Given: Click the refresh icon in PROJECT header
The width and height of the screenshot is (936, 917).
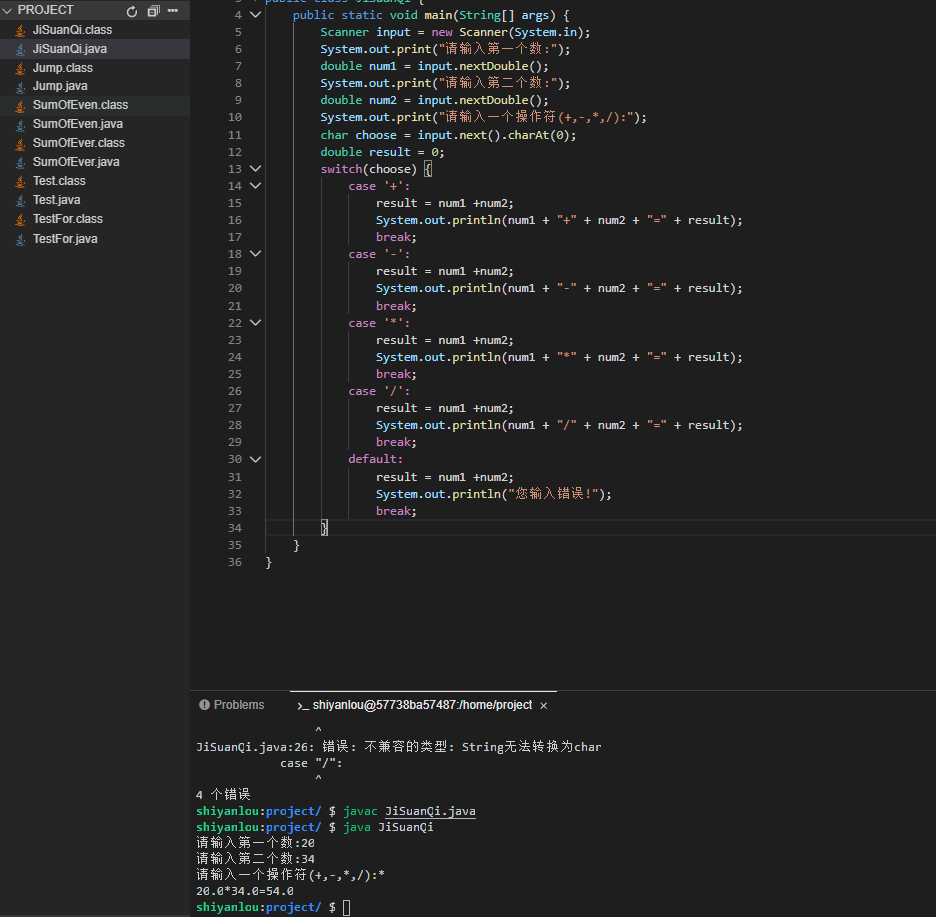Looking at the screenshot, I should 132,11.
